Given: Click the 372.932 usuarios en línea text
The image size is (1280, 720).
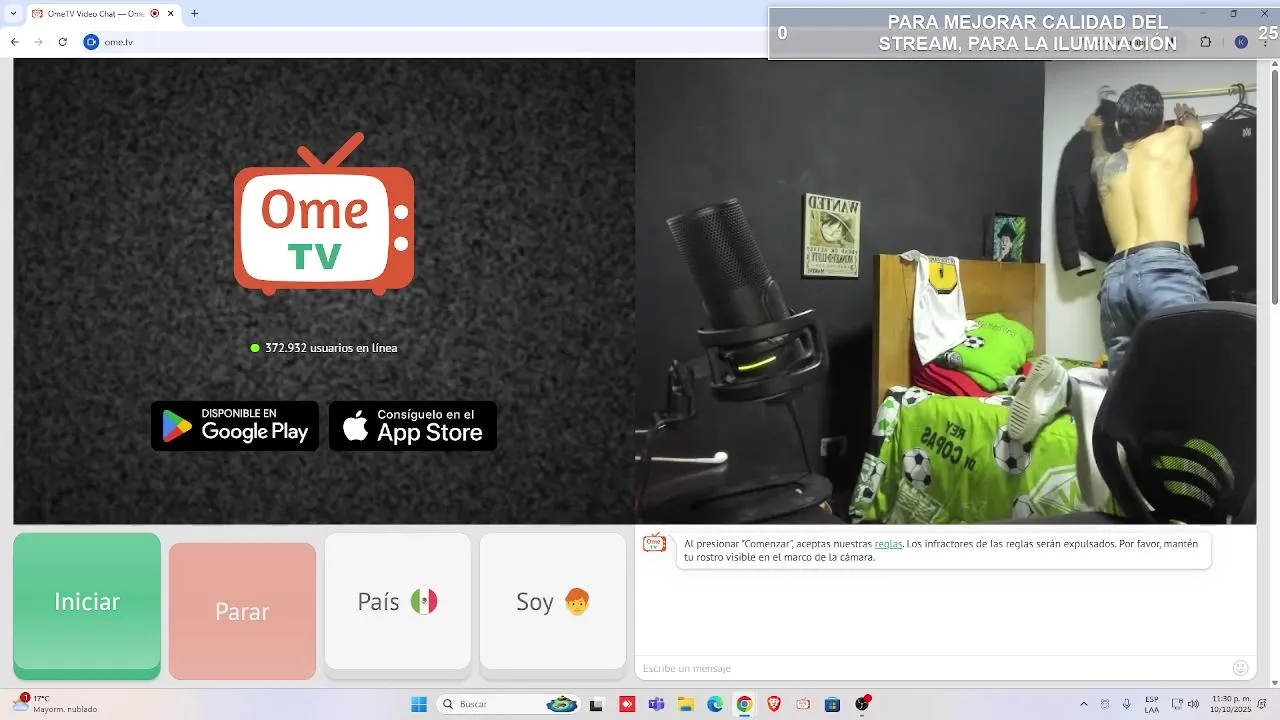Looking at the screenshot, I should click(x=331, y=348).
